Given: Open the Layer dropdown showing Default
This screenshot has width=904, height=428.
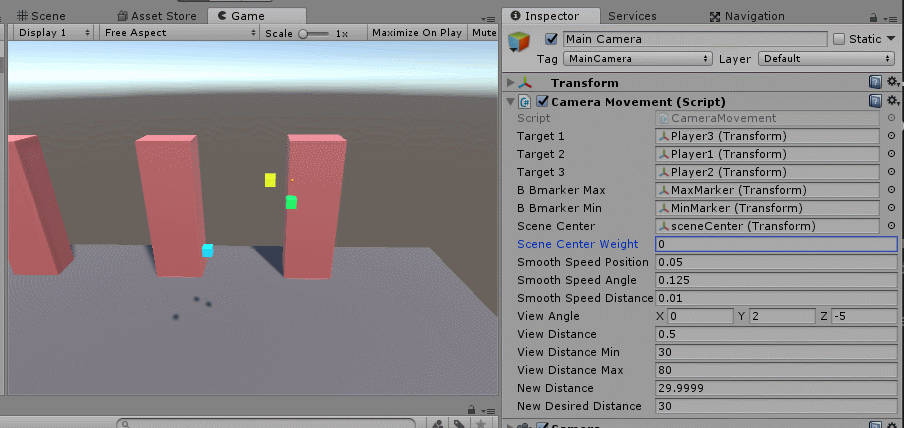Looking at the screenshot, I should [827, 59].
